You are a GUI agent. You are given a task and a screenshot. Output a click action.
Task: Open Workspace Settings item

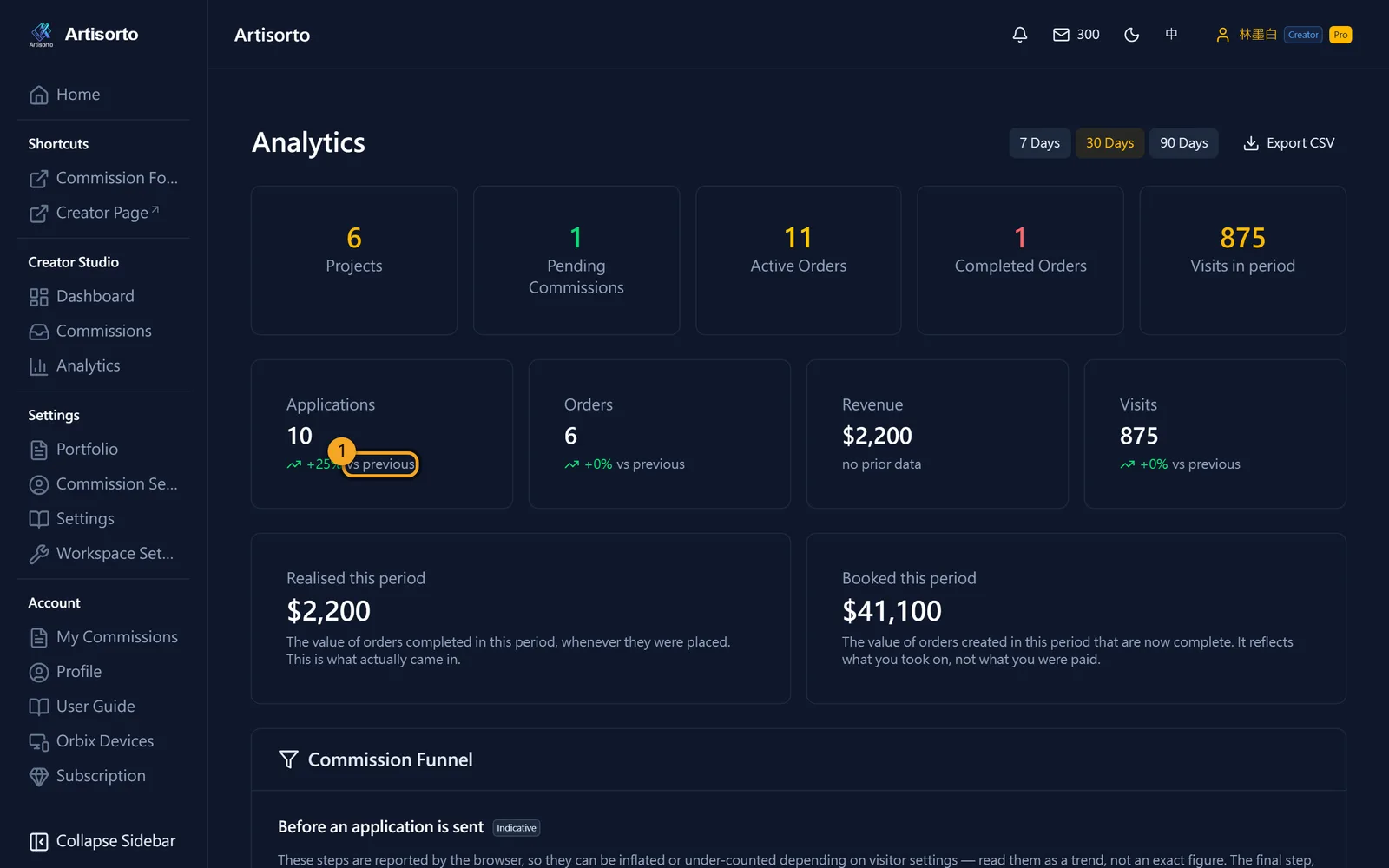pyautogui.click(x=103, y=553)
